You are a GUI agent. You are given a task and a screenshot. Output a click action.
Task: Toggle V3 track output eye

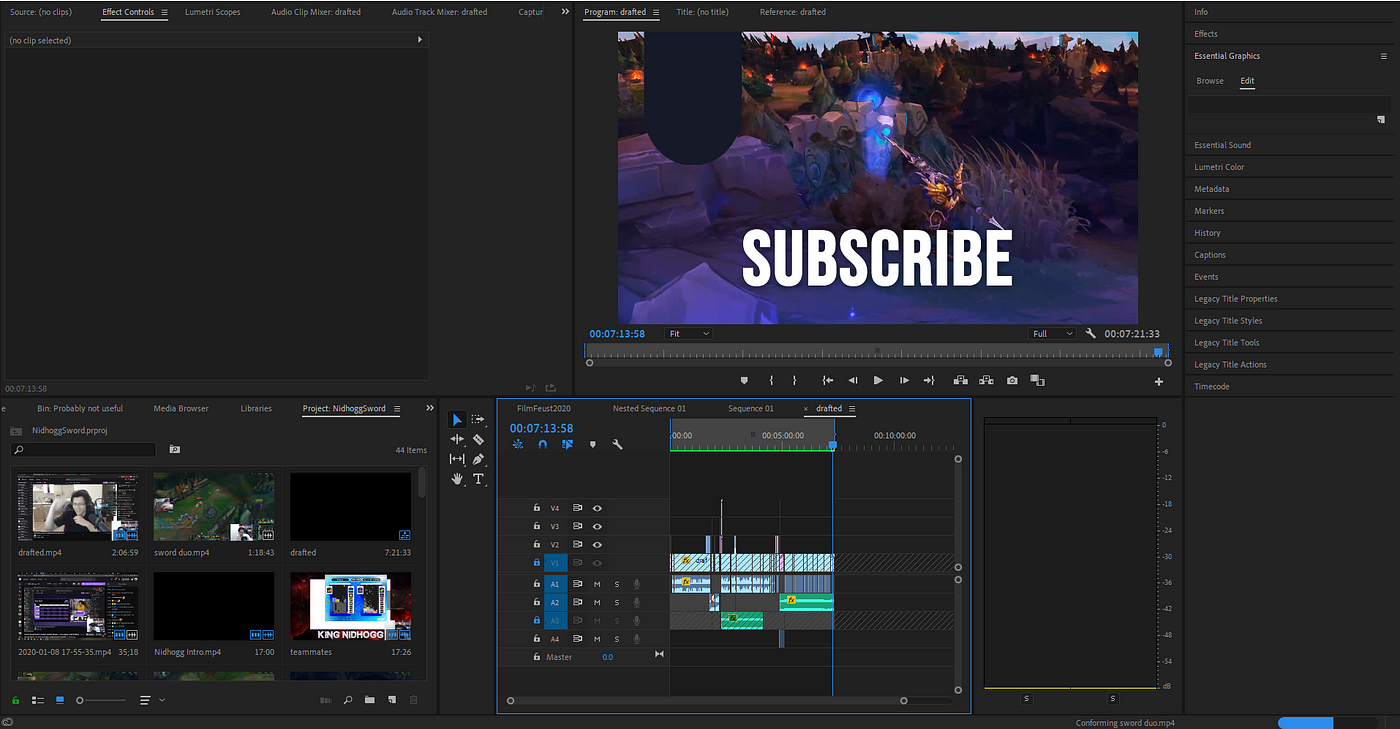click(597, 526)
